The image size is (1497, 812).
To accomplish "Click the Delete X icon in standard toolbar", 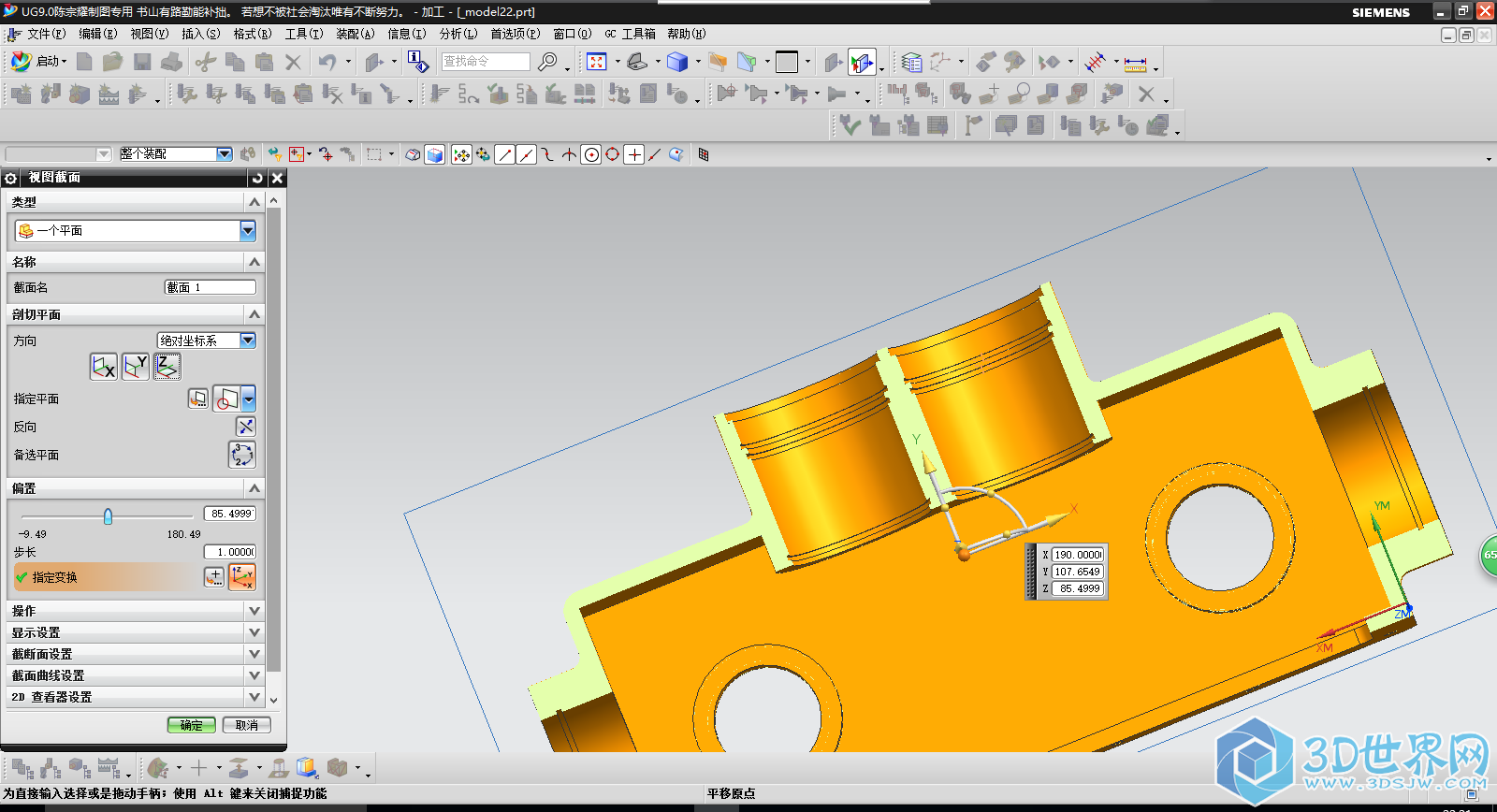I will (x=293, y=62).
